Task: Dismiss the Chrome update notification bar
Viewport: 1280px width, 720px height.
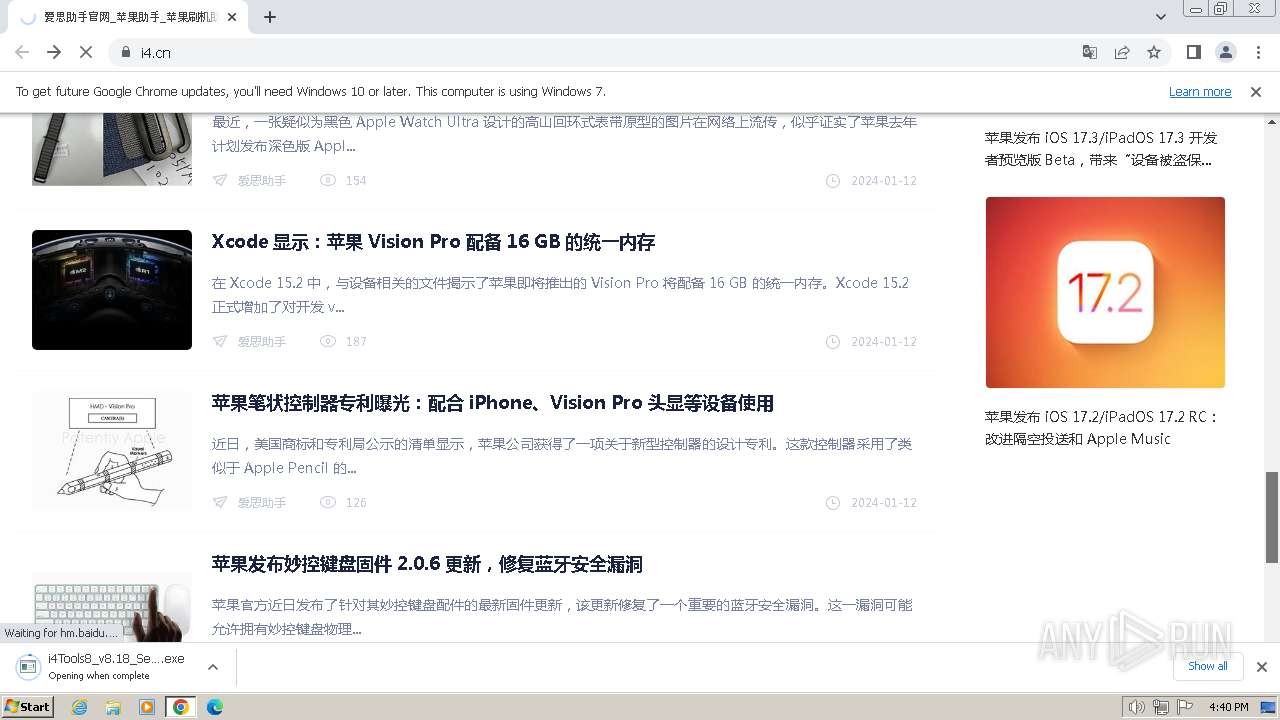Action: [x=1256, y=92]
